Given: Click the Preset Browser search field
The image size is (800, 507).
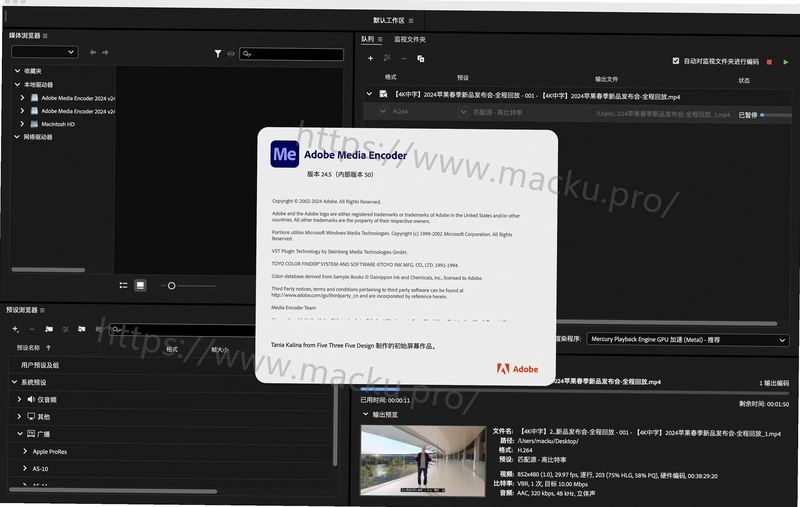Looking at the screenshot, I should (x=182, y=329).
